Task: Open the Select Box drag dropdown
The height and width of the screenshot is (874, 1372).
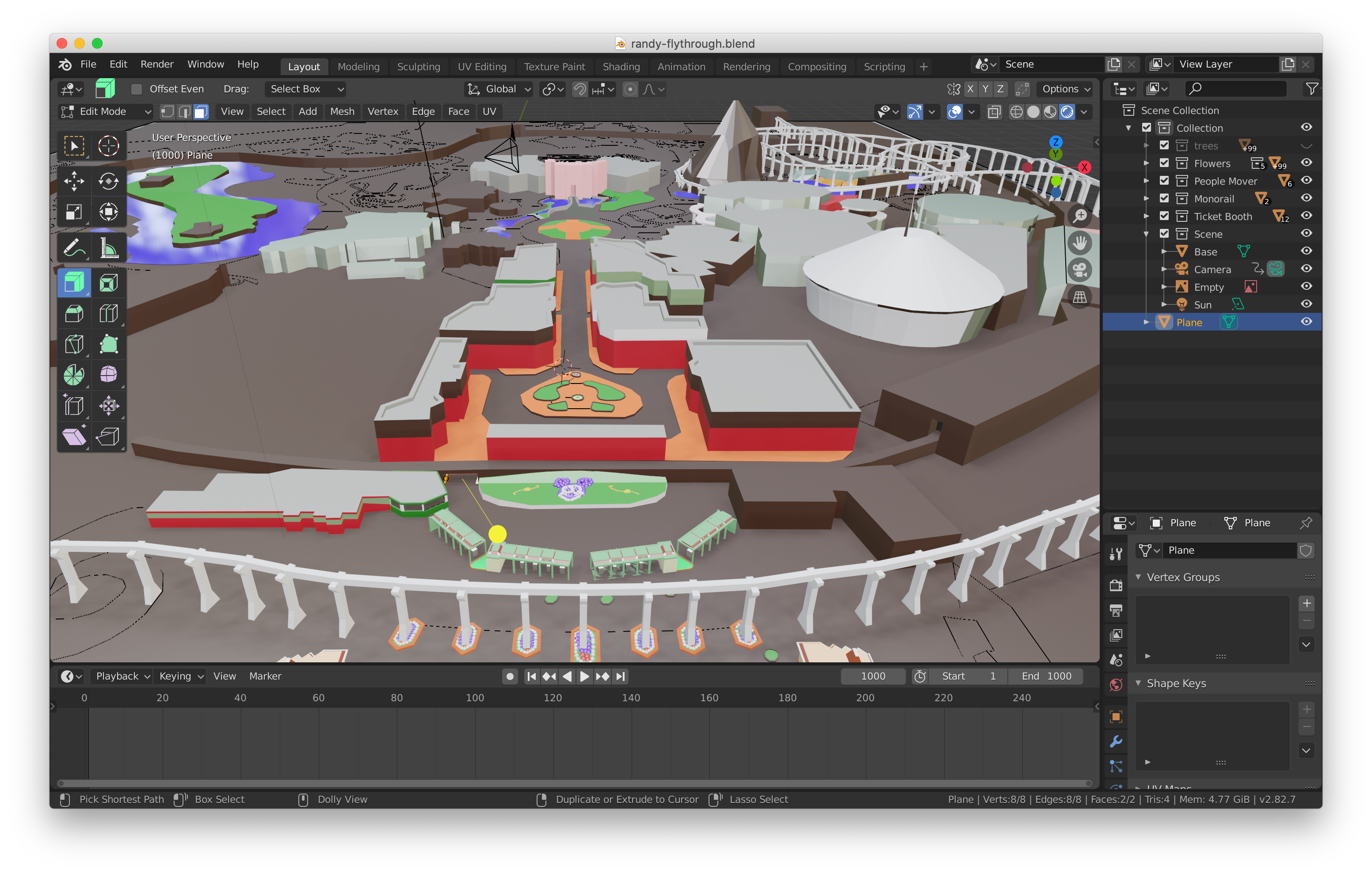Action: 305,89
